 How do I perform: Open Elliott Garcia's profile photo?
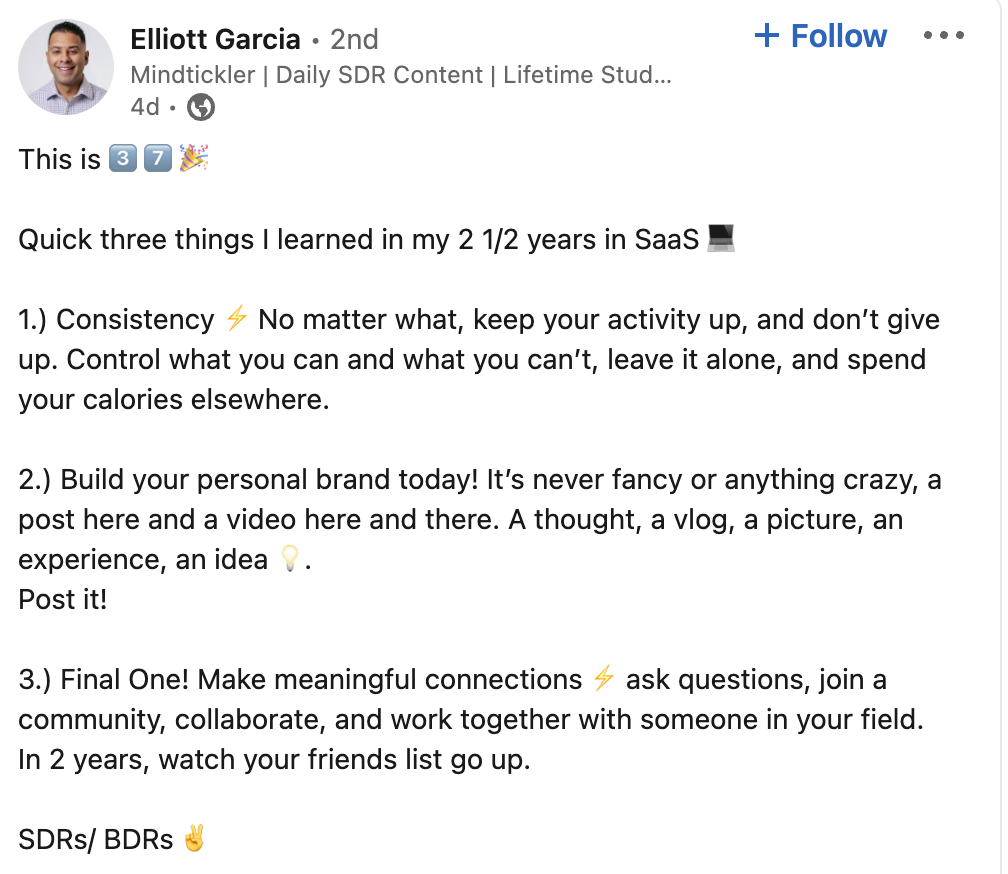tap(66, 68)
